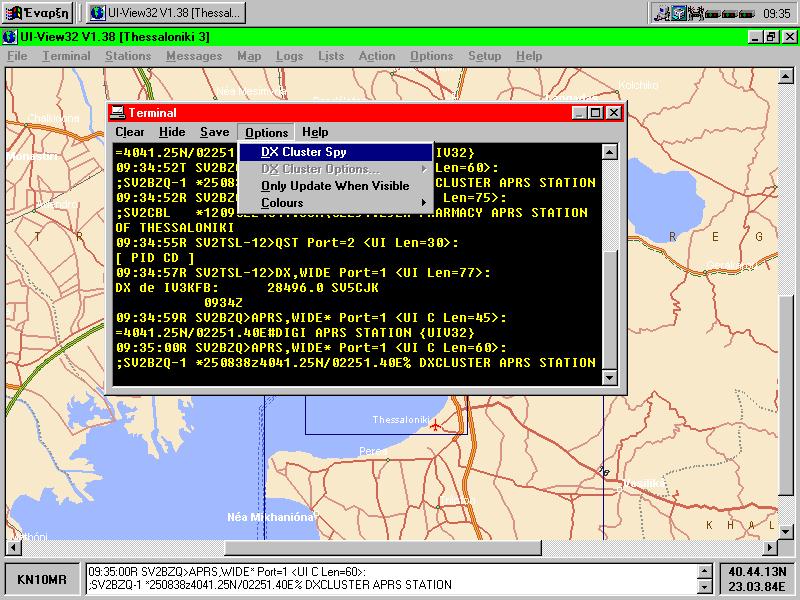Click the Terminal window title bar text
The height and width of the screenshot is (600, 800).
[x=152, y=113]
